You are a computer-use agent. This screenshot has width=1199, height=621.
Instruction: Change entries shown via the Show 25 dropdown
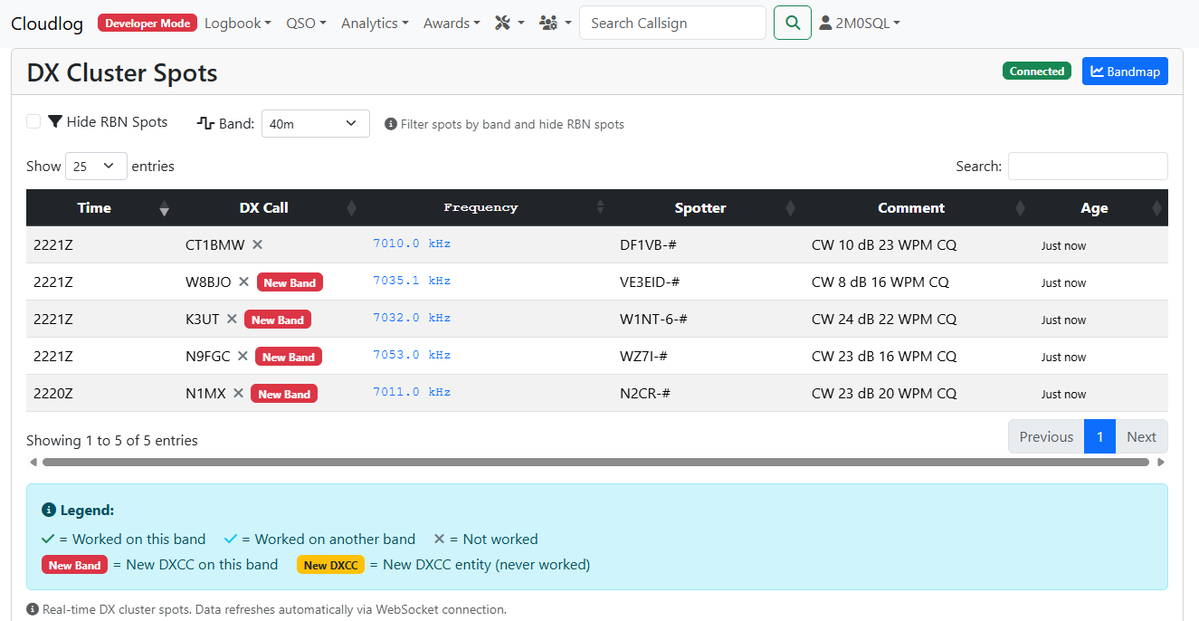click(x=96, y=165)
